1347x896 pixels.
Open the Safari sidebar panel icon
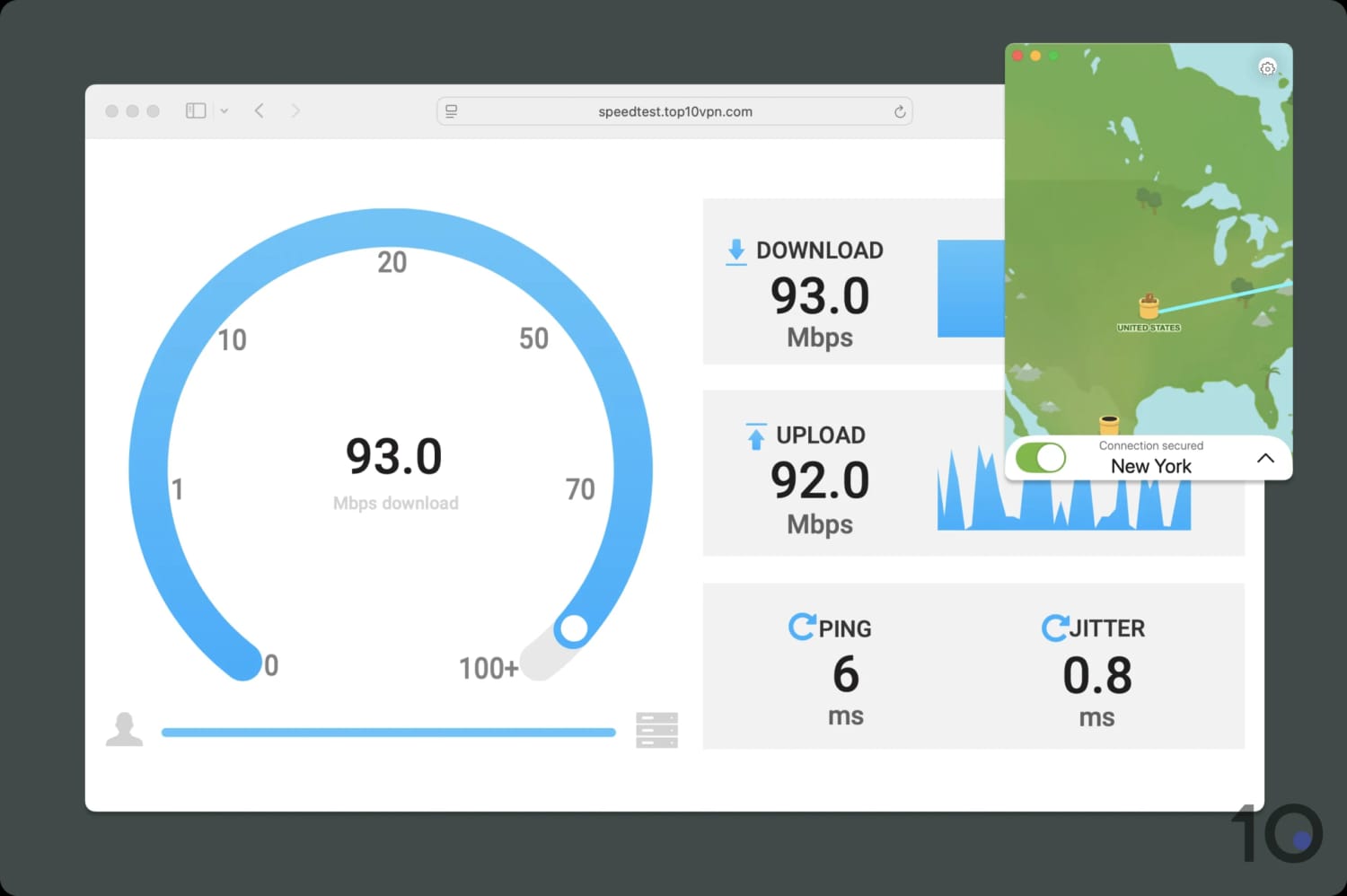tap(195, 110)
